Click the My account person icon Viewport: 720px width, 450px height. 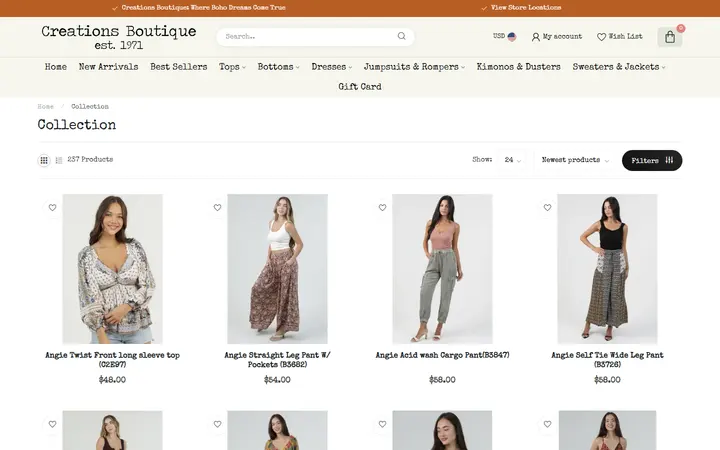(x=535, y=37)
